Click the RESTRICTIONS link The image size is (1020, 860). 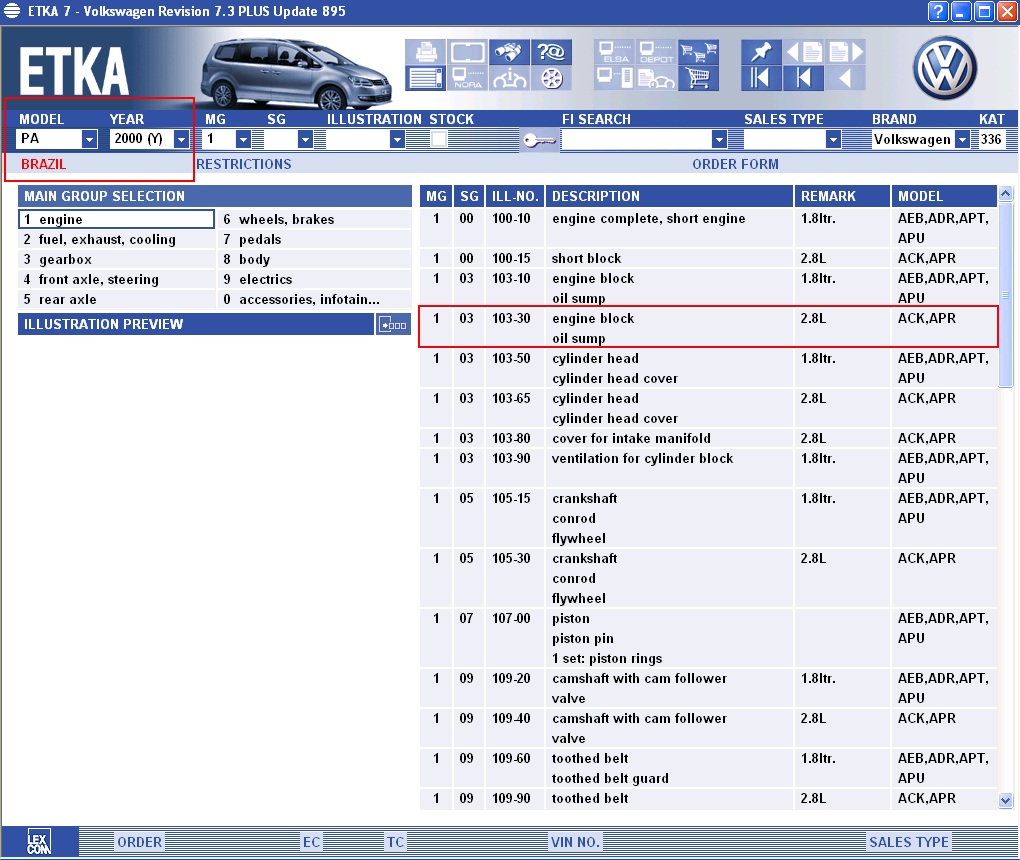pyautogui.click(x=244, y=164)
